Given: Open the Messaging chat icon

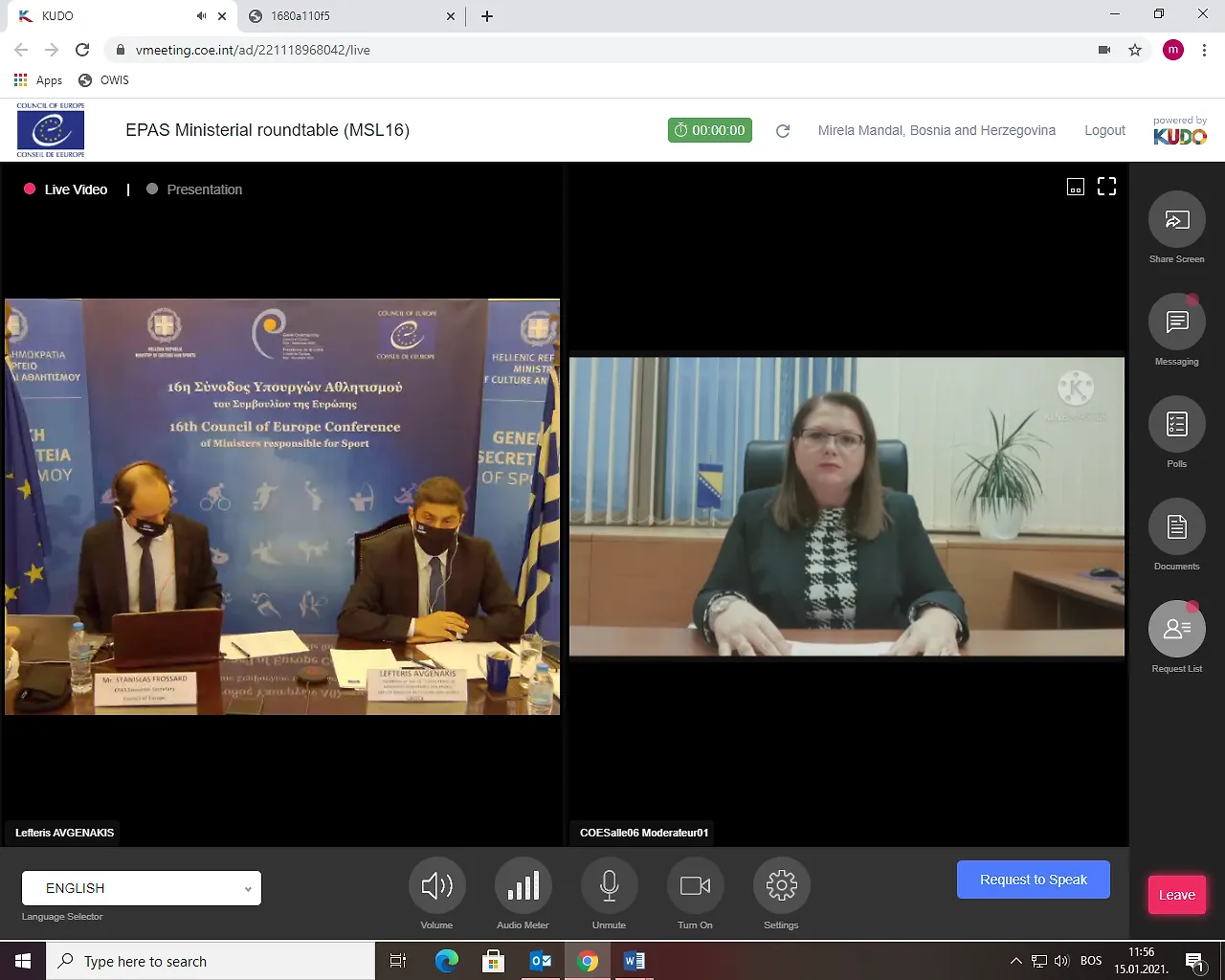Looking at the screenshot, I should coord(1176,323).
